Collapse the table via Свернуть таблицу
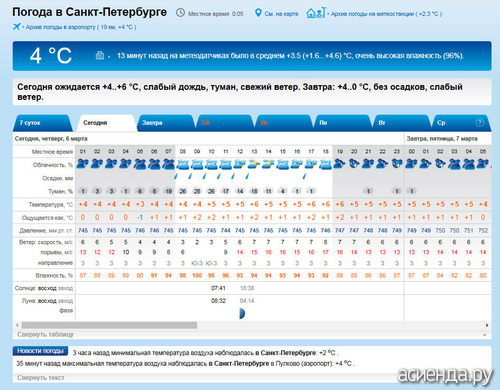Image resolution: width=500 pixels, height=390 pixels. (x=45, y=334)
